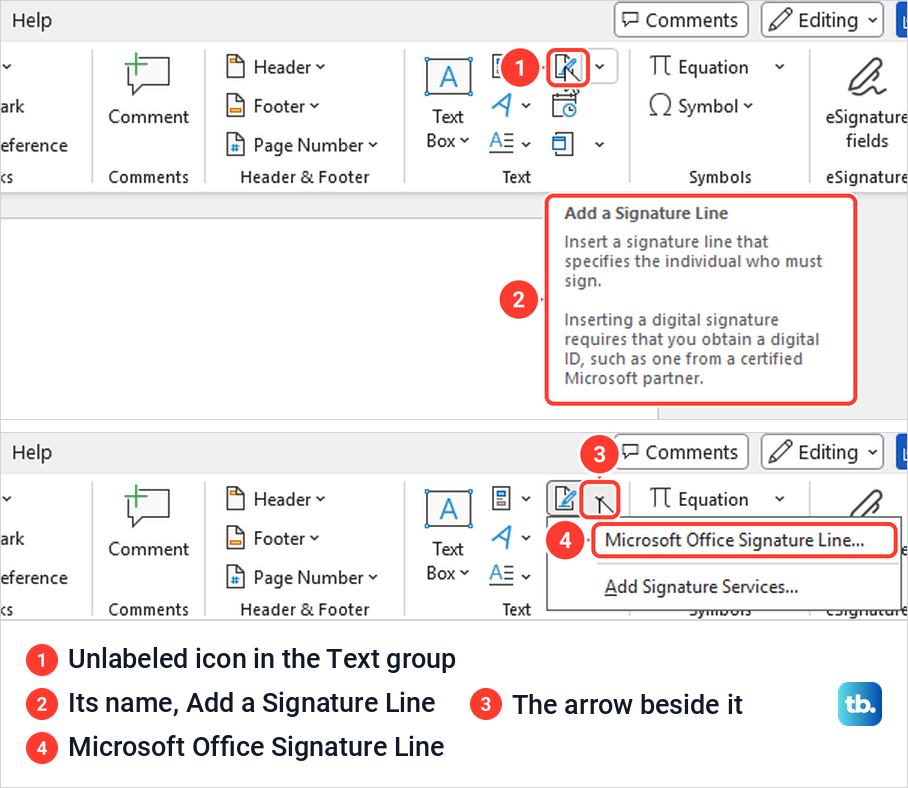Expand Equation arrow in the upper ribbon
908x788 pixels.
tap(780, 67)
